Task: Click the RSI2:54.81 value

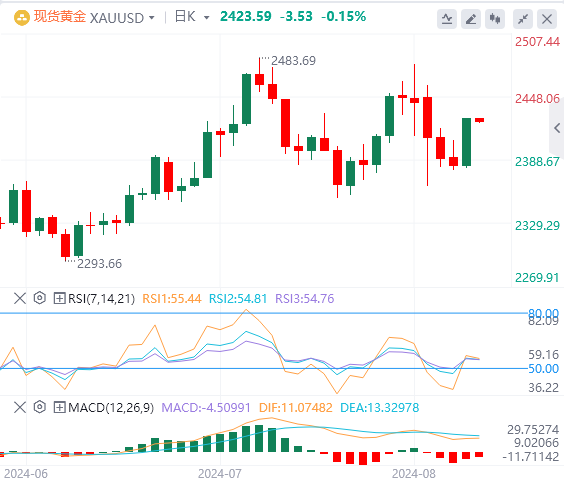Action: click(238, 299)
